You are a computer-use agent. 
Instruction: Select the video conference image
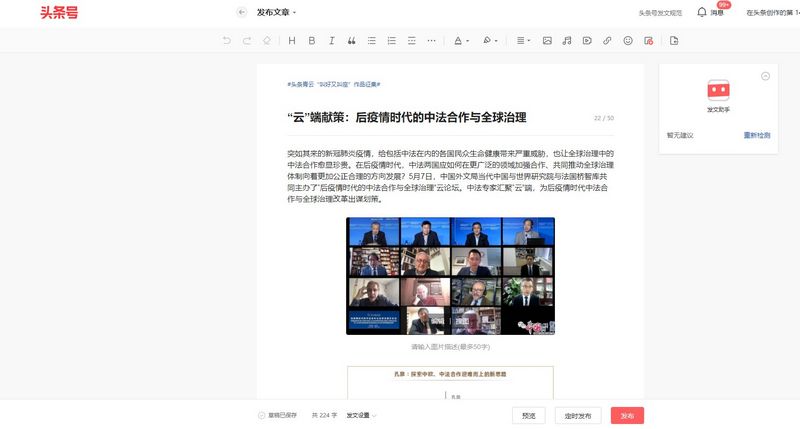pyautogui.click(x=451, y=276)
